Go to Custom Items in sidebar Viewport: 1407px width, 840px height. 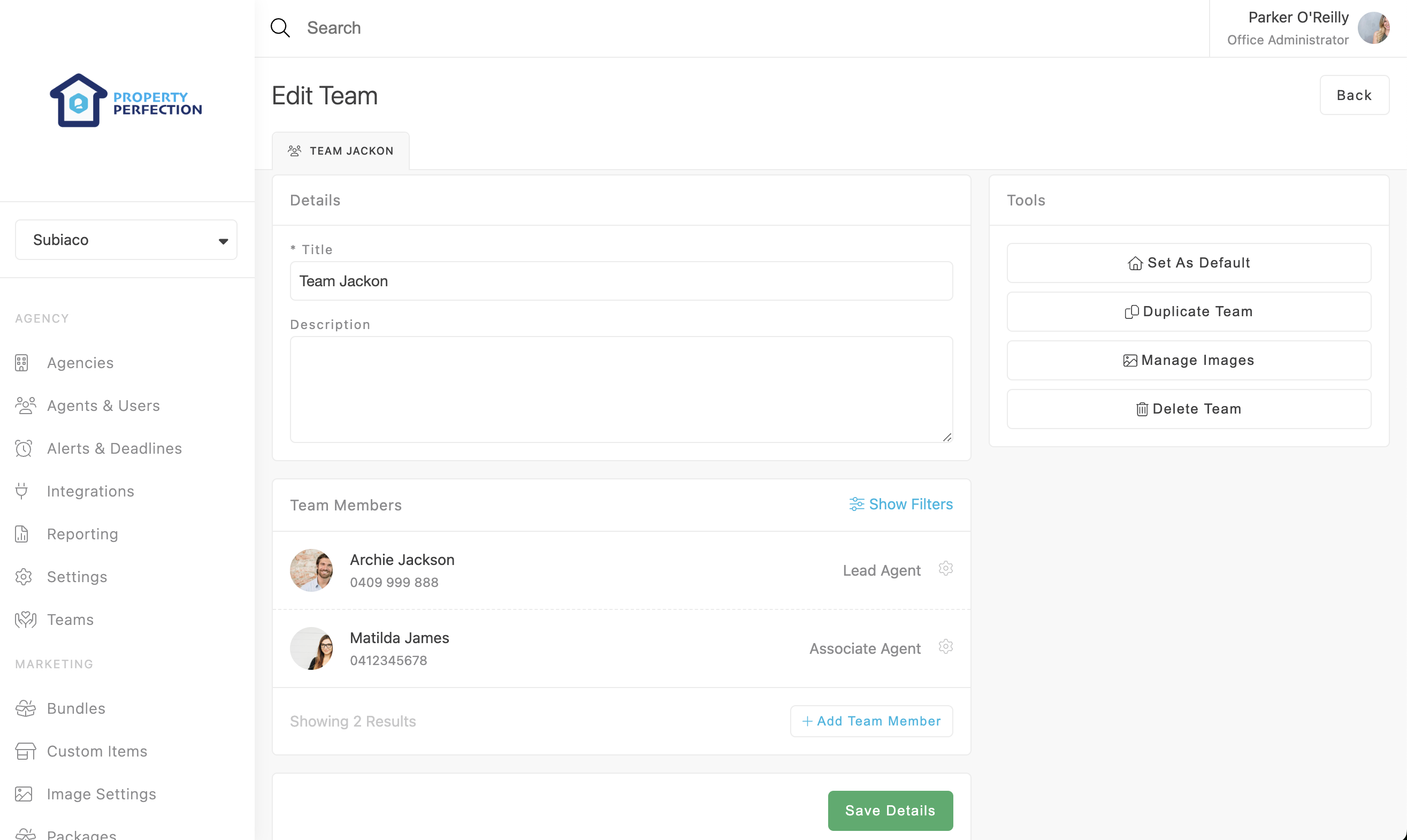pos(97,751)
